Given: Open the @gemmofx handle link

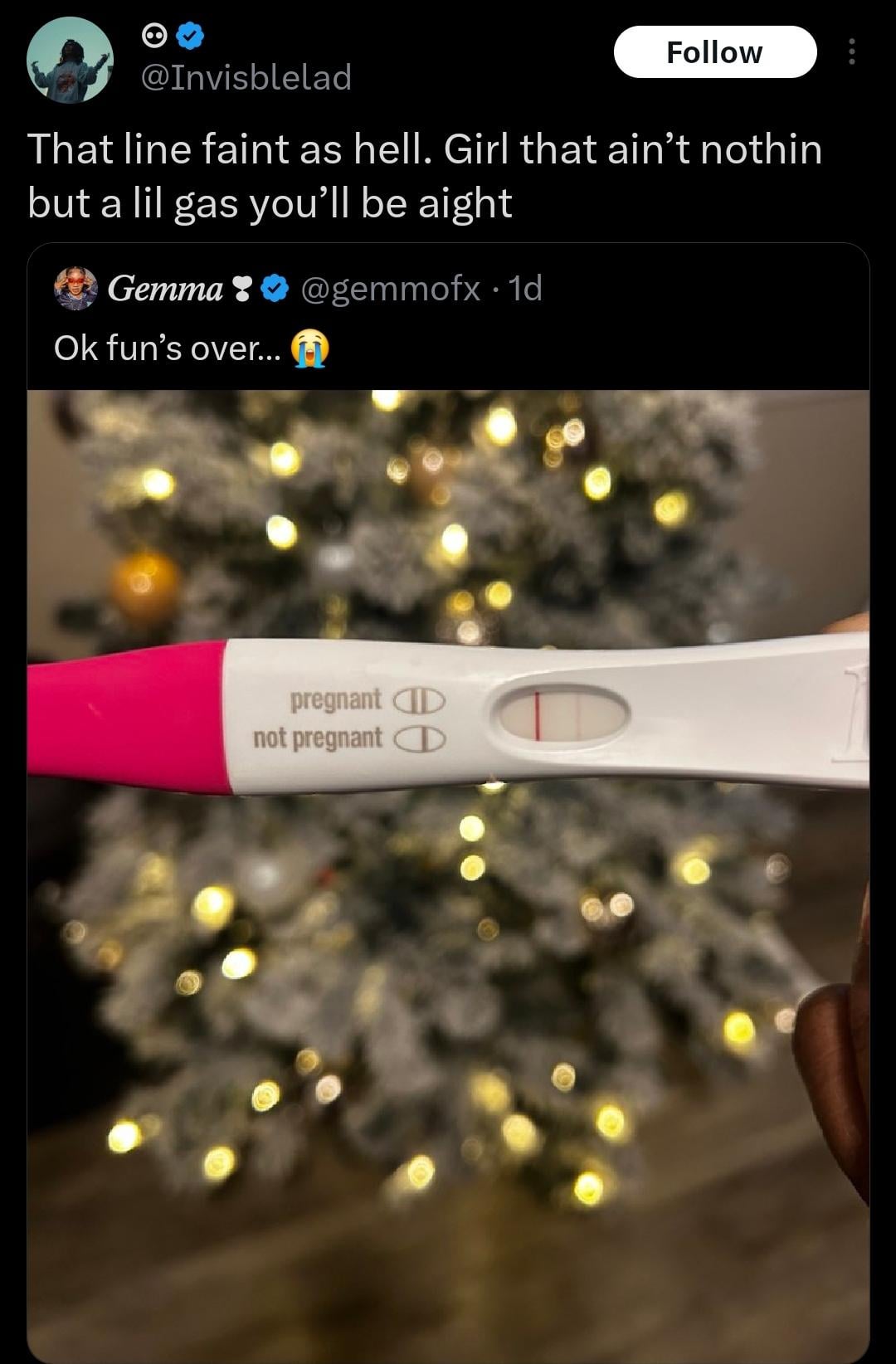Looking at the screenshot, I should click(x=390, y=289).
